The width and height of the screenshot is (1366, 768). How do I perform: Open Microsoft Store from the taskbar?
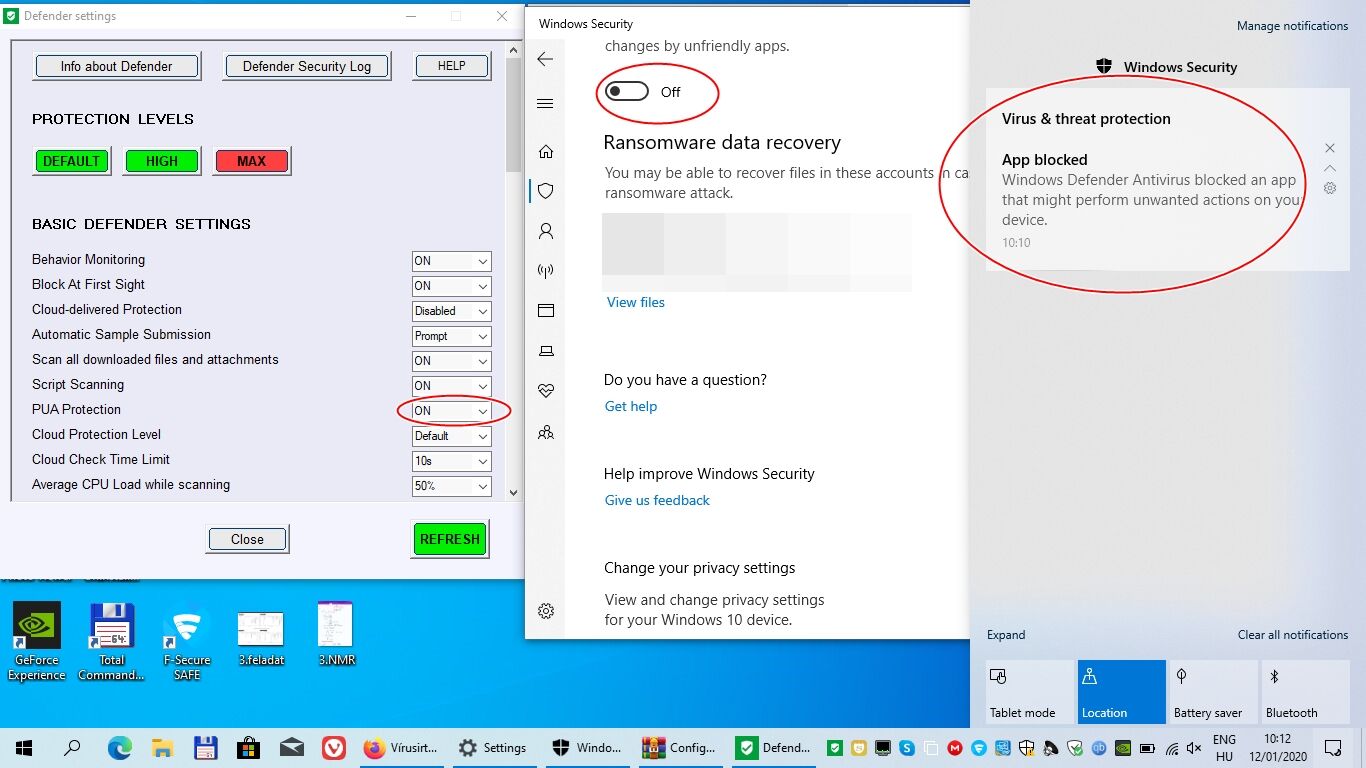point(249,747)
